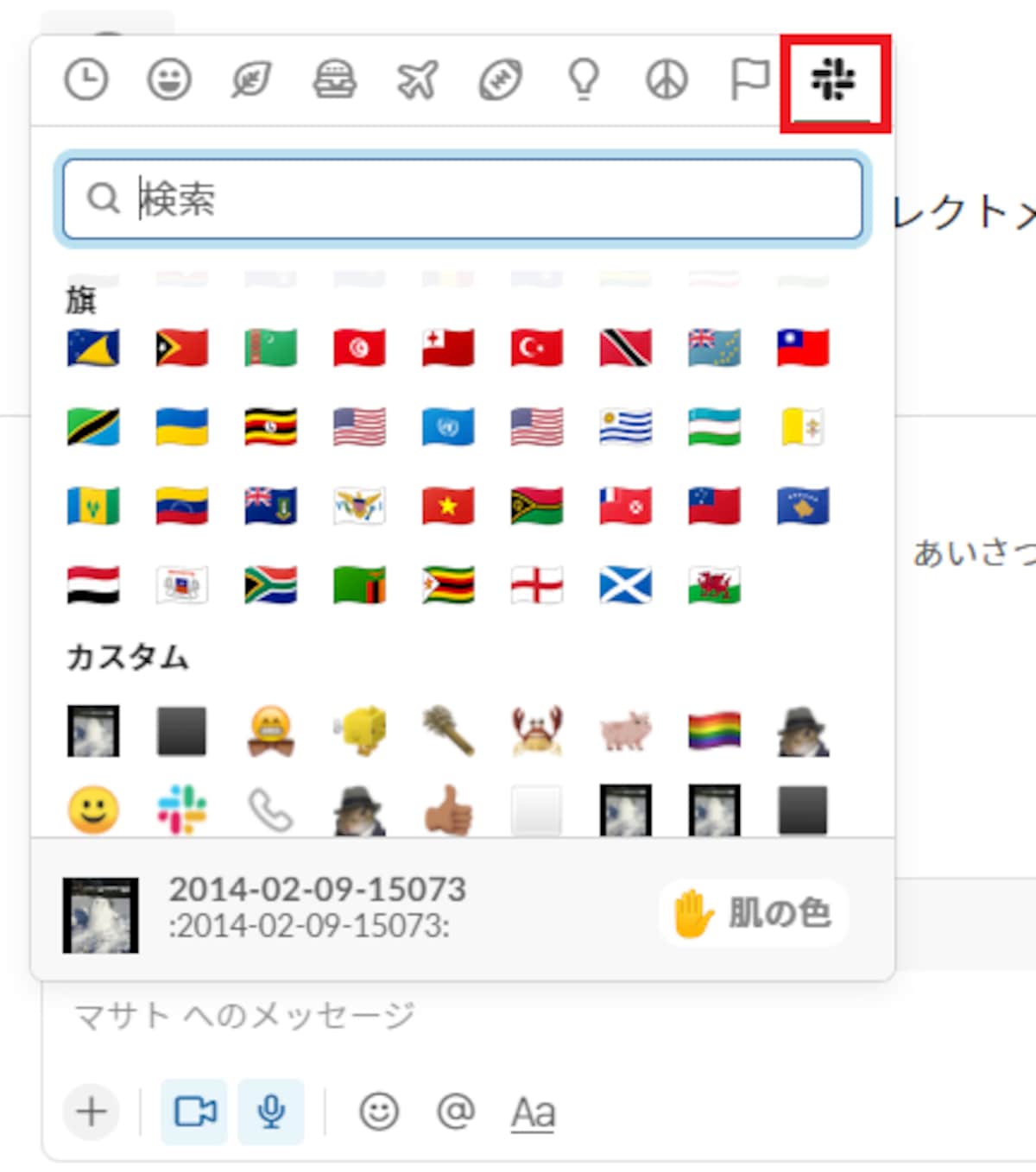Screen dimensions: 1036x1172
Task: Select the Scotland flag emoji
Action: click(626, 585)
